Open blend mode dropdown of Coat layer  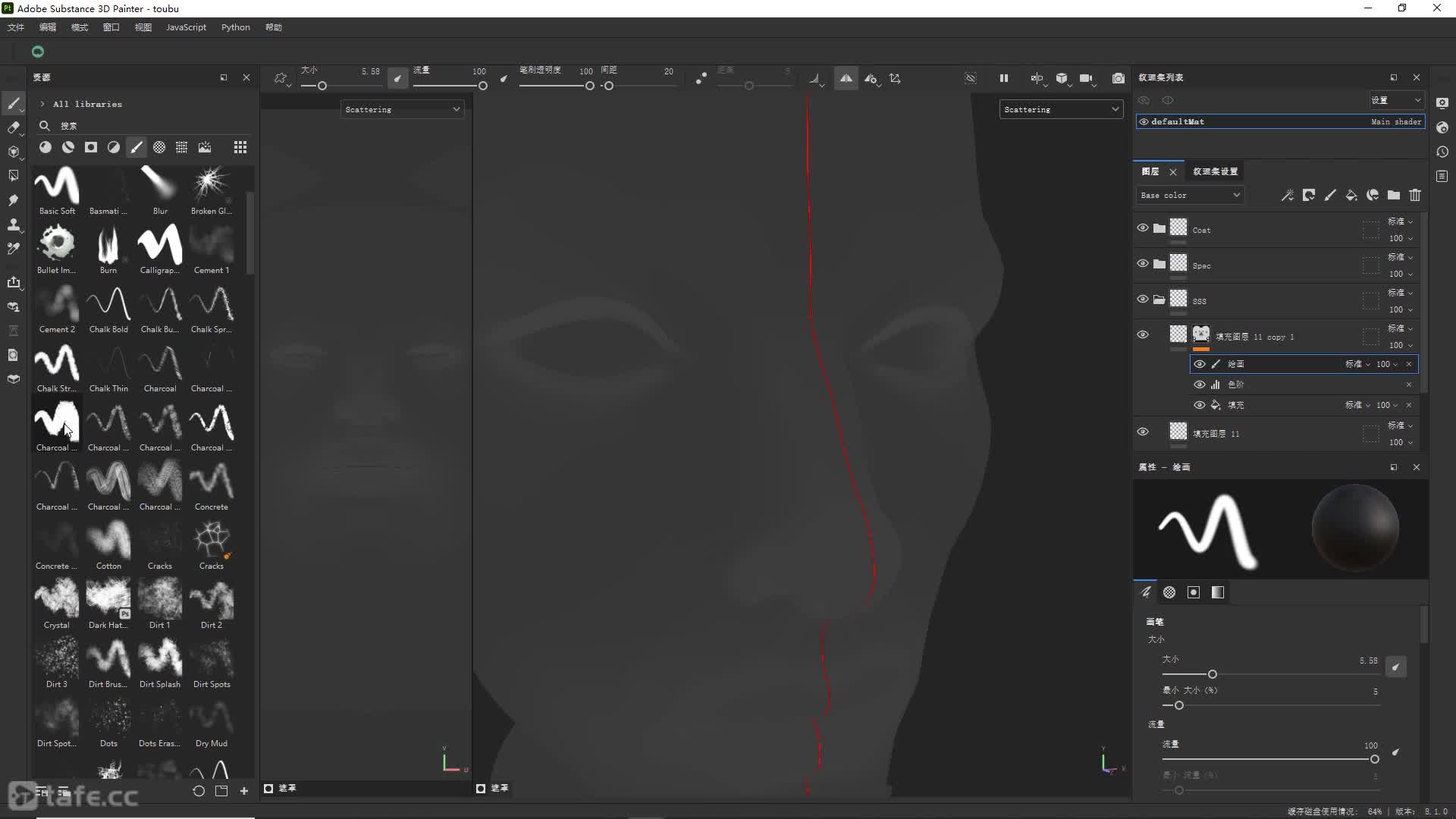[1400, 221]
